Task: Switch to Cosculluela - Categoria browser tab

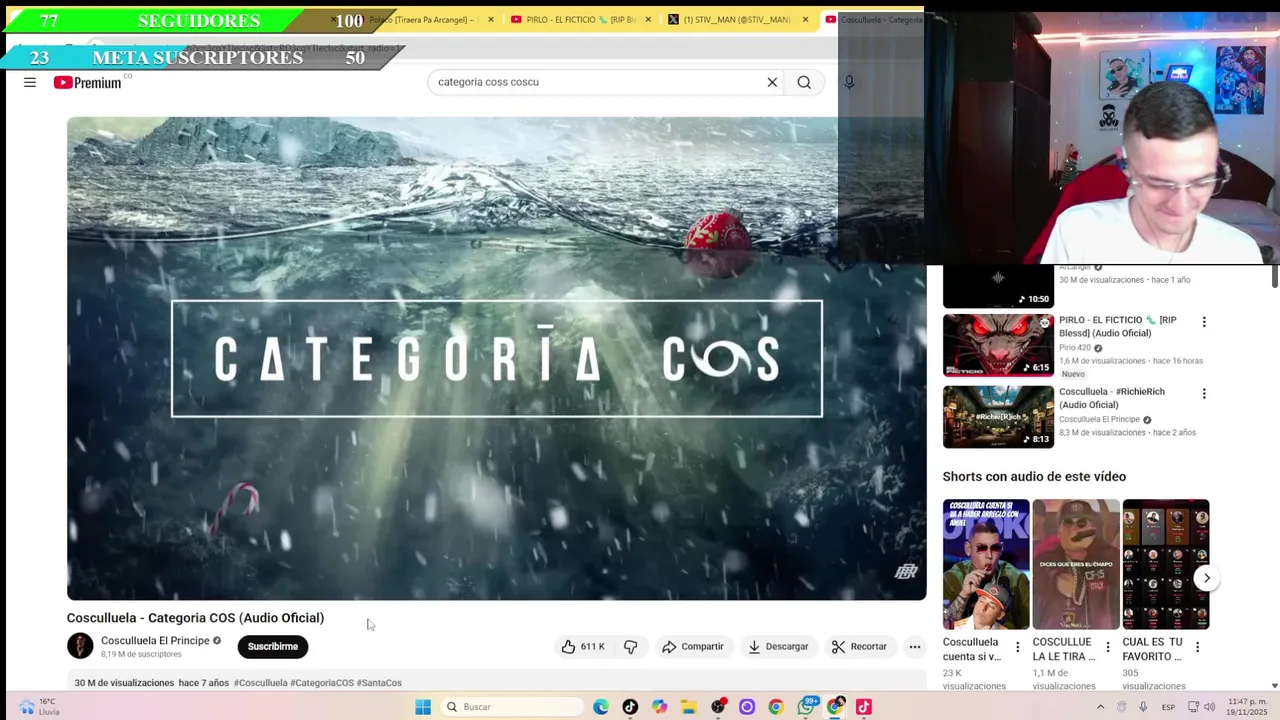Action: coord(872,19)
